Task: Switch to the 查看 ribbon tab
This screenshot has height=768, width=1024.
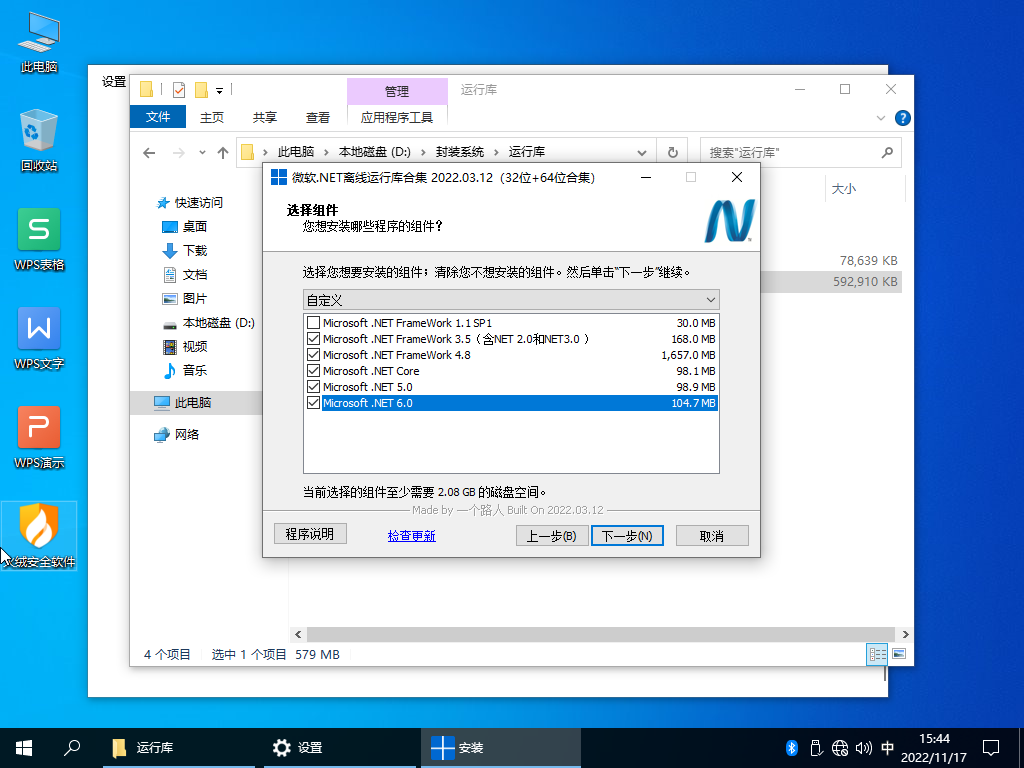Action: [318, 117]
